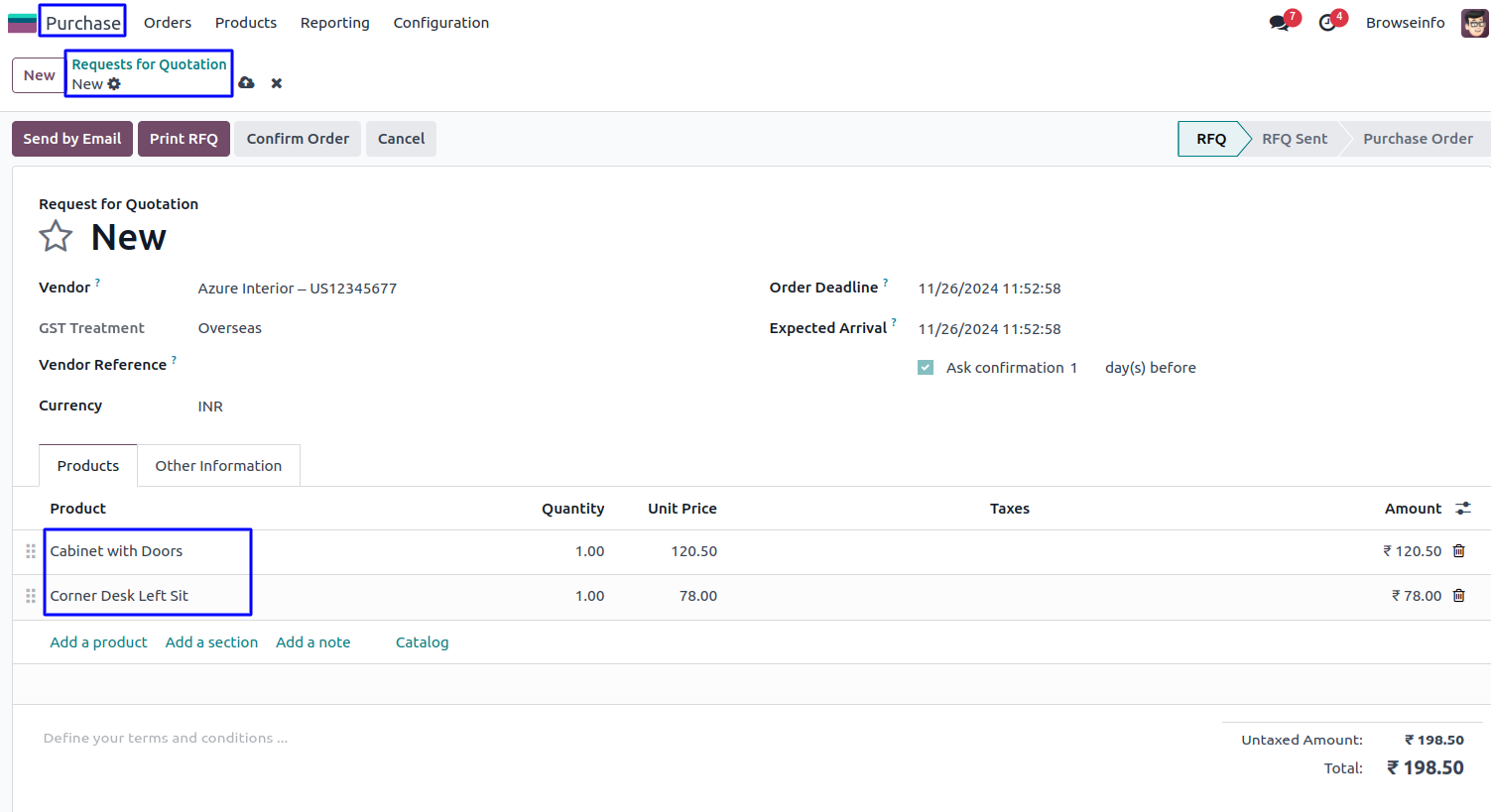Image resolution: width=1491 pixels, height=812 pixels.
Task: Open the Reporting menu
Action: click(334, 23)
